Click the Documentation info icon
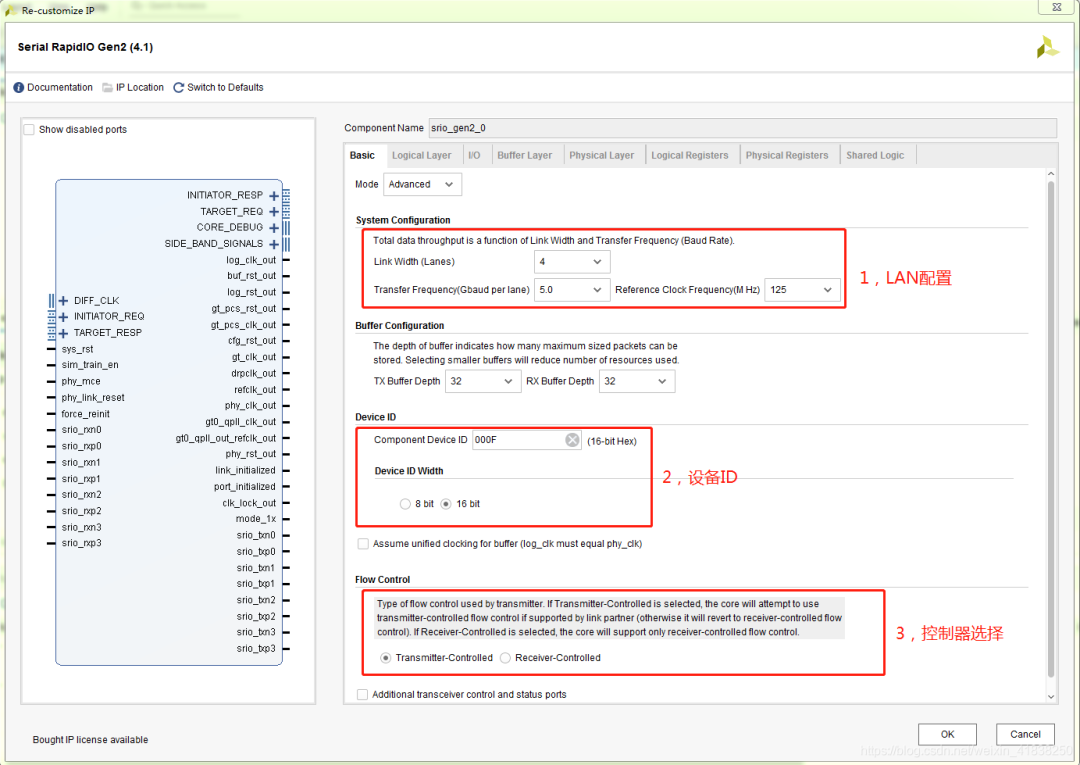 point(19,88)
